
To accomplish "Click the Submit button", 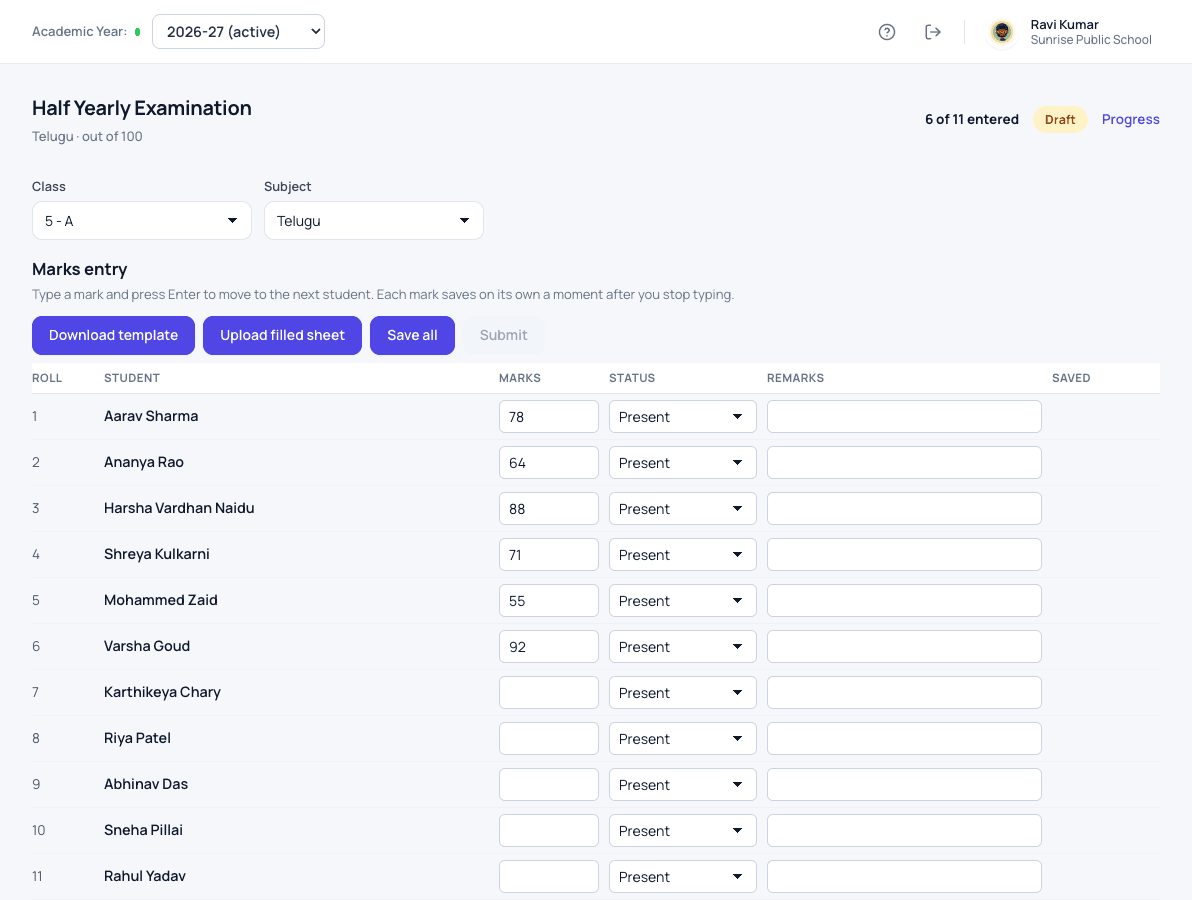I will click(x=503, y=335).
